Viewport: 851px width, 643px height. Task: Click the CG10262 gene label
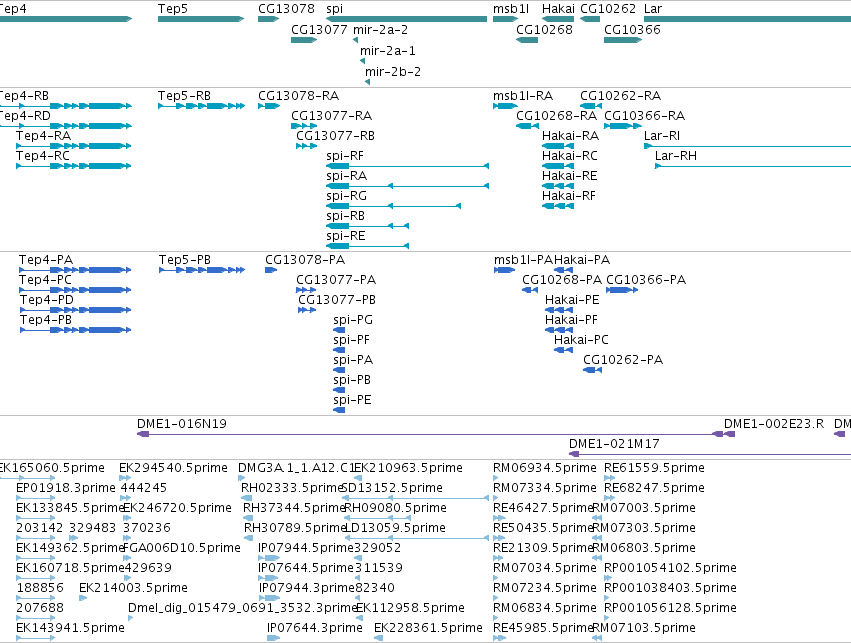pyautogui.click(x=608, y=9)
